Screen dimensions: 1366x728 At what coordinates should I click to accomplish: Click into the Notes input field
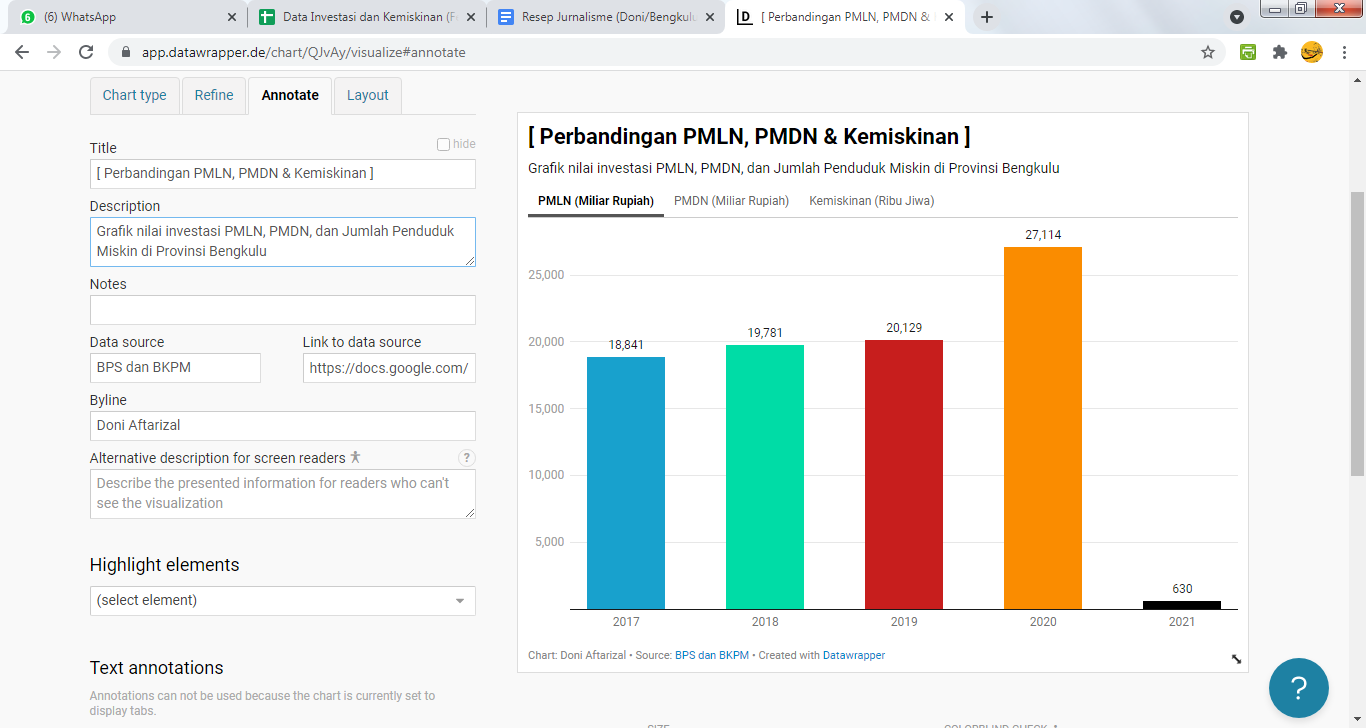click(282, 310)
